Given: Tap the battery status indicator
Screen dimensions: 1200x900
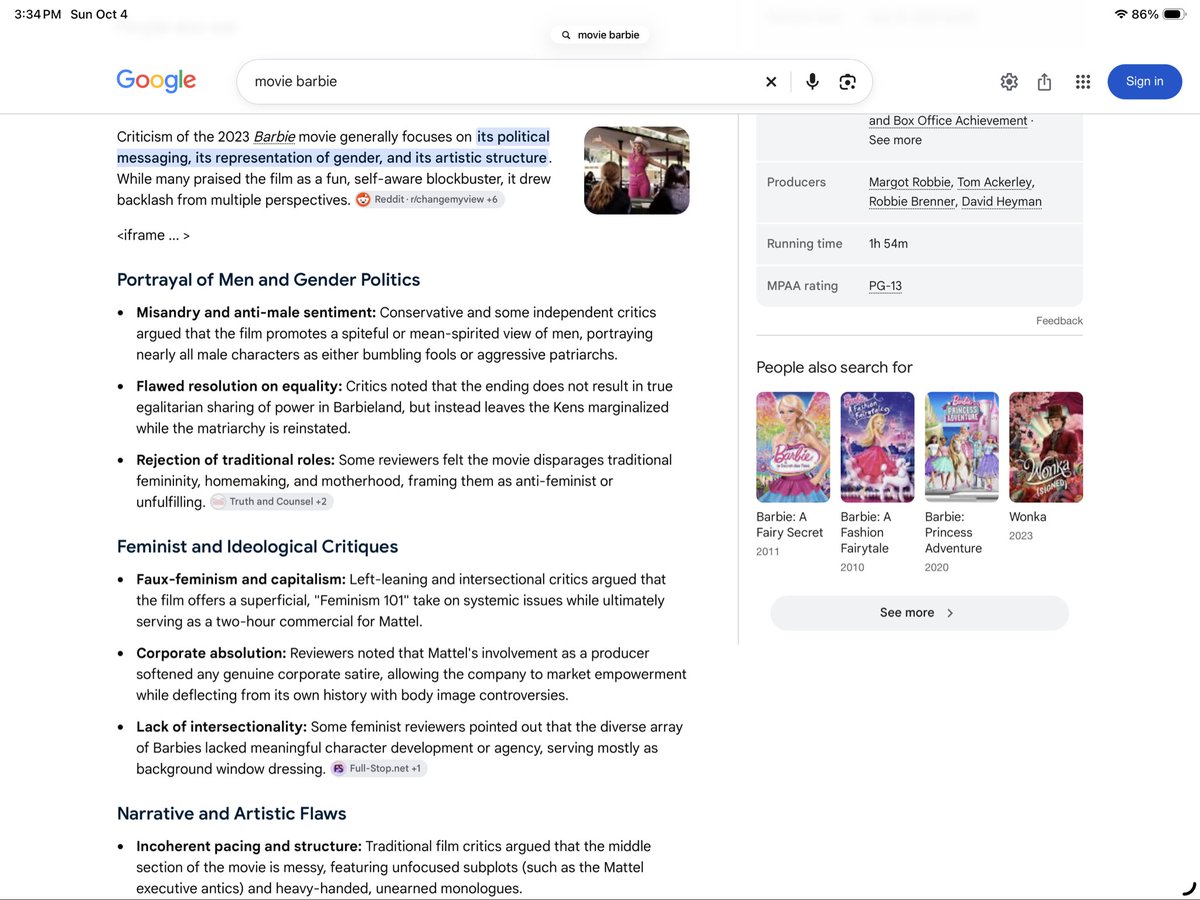Looking at the screenshot, I should [x=1174, y=14].
